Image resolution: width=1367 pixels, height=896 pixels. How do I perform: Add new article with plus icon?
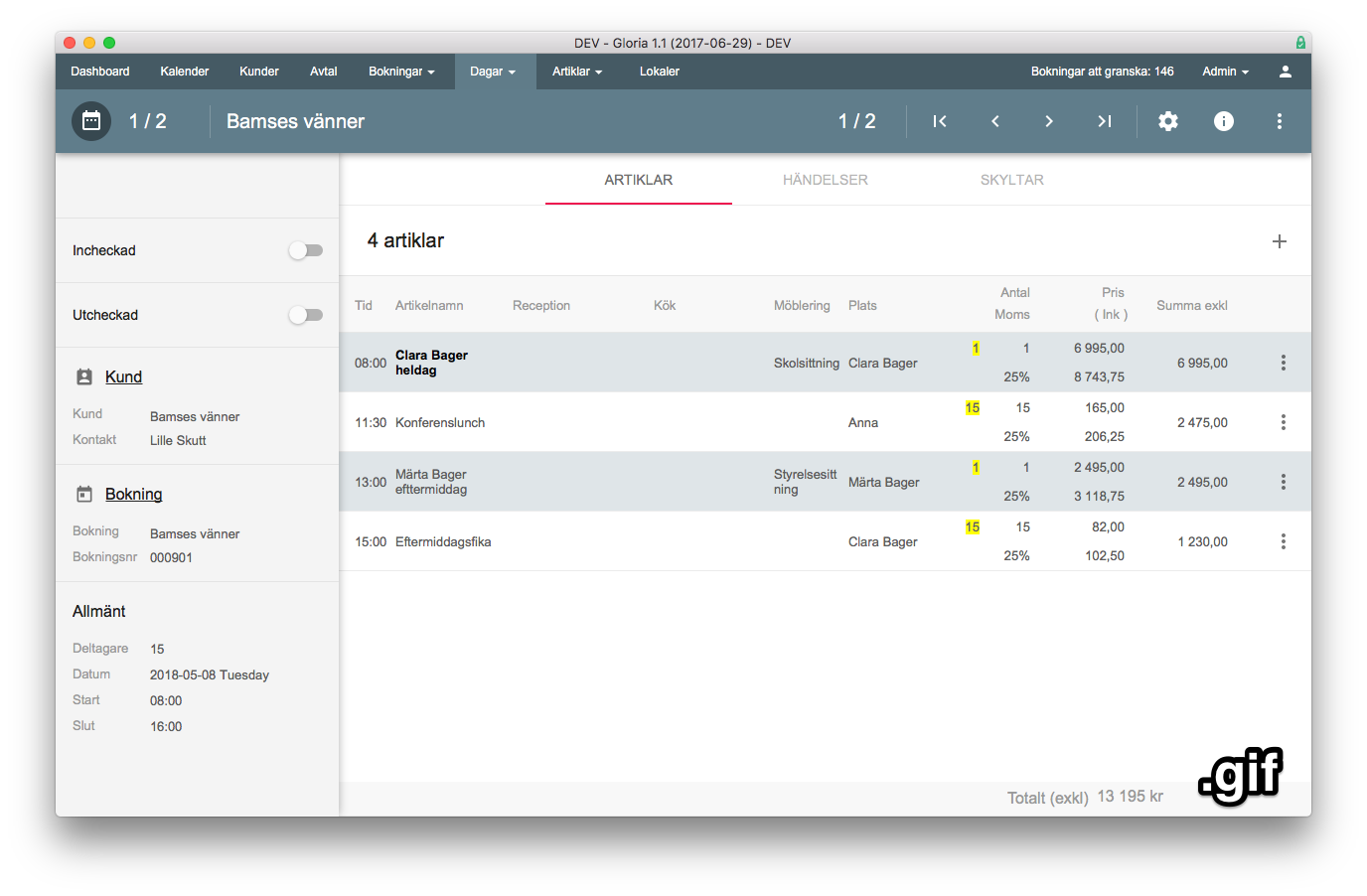[x=1280, y=241]
